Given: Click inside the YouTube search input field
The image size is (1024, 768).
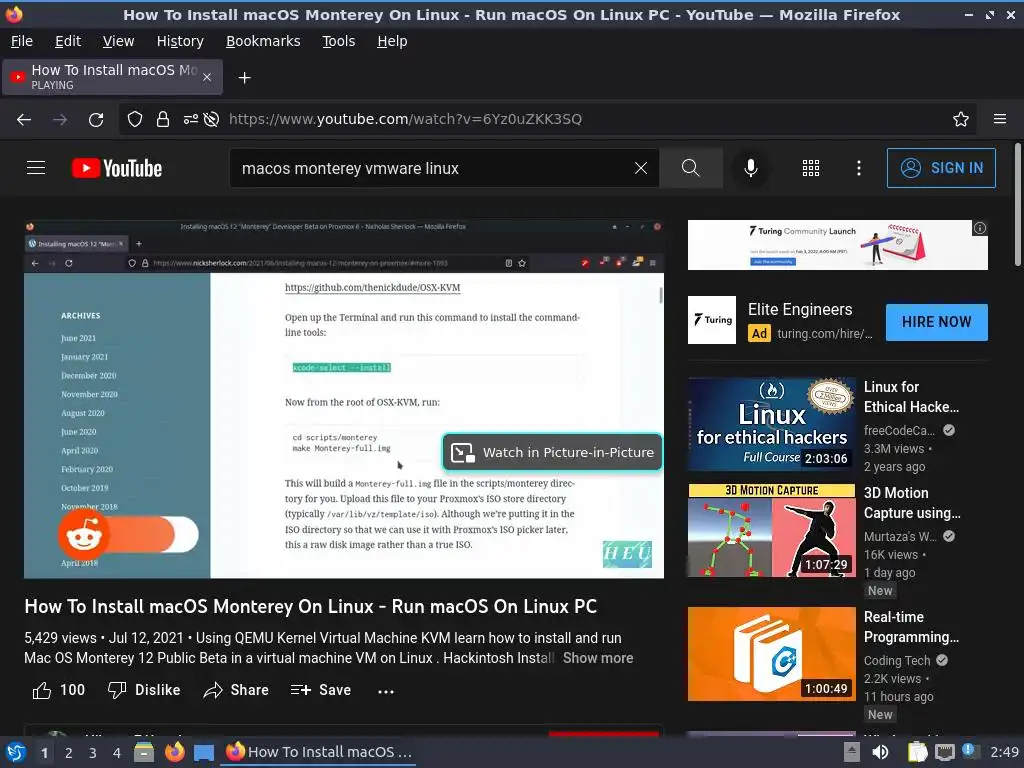Looking at the screenshot, I should pos(431,168).
